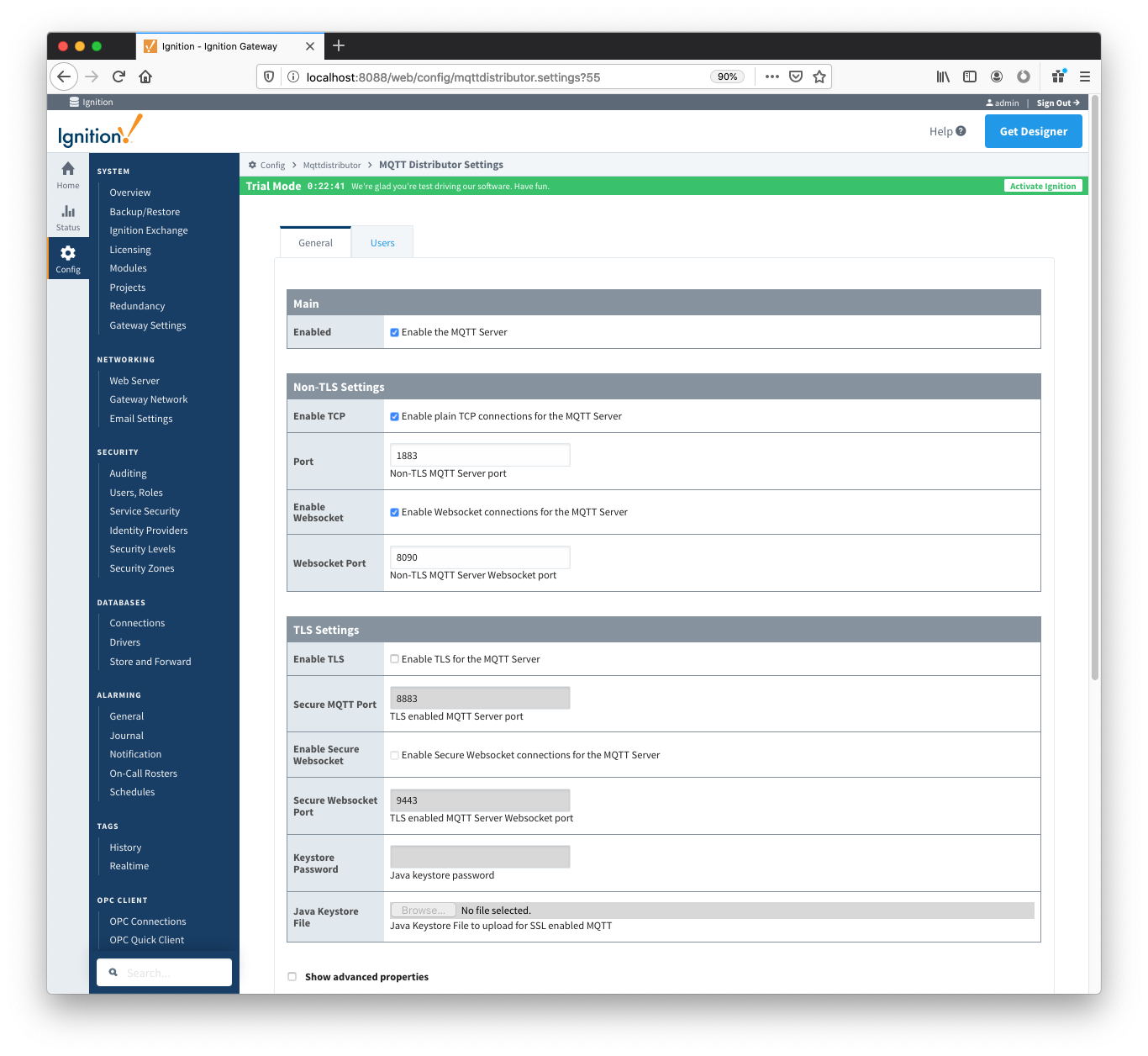Click the page vertical scrollbar
The height and width of the screenshot is (1056, 1148).
tap(1095, 387)
